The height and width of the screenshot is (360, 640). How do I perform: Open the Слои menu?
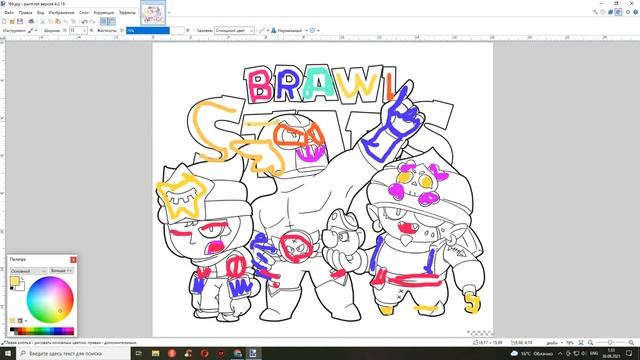[x=84, y=13]
